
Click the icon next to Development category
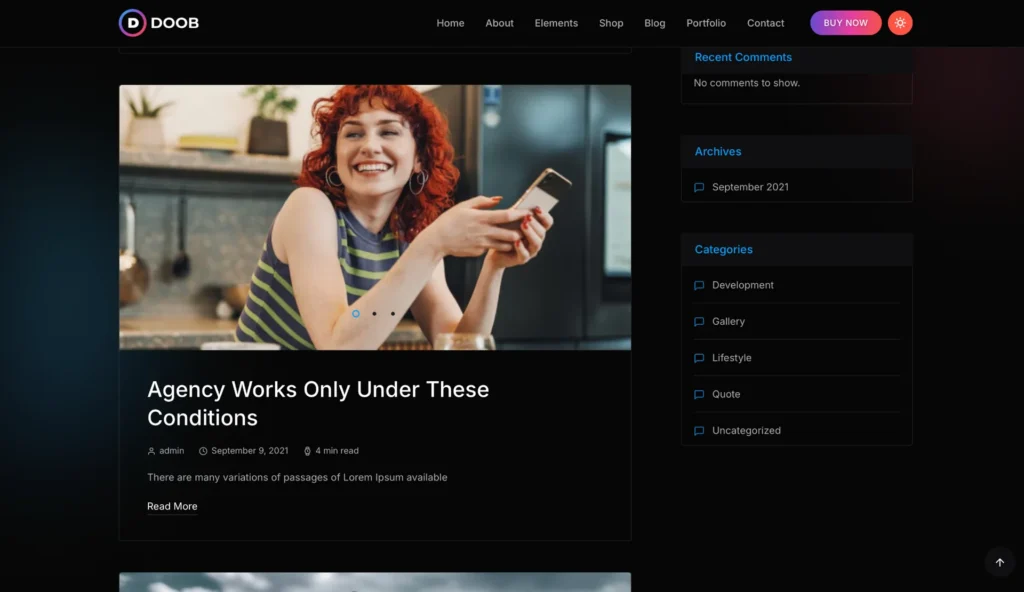699,285
